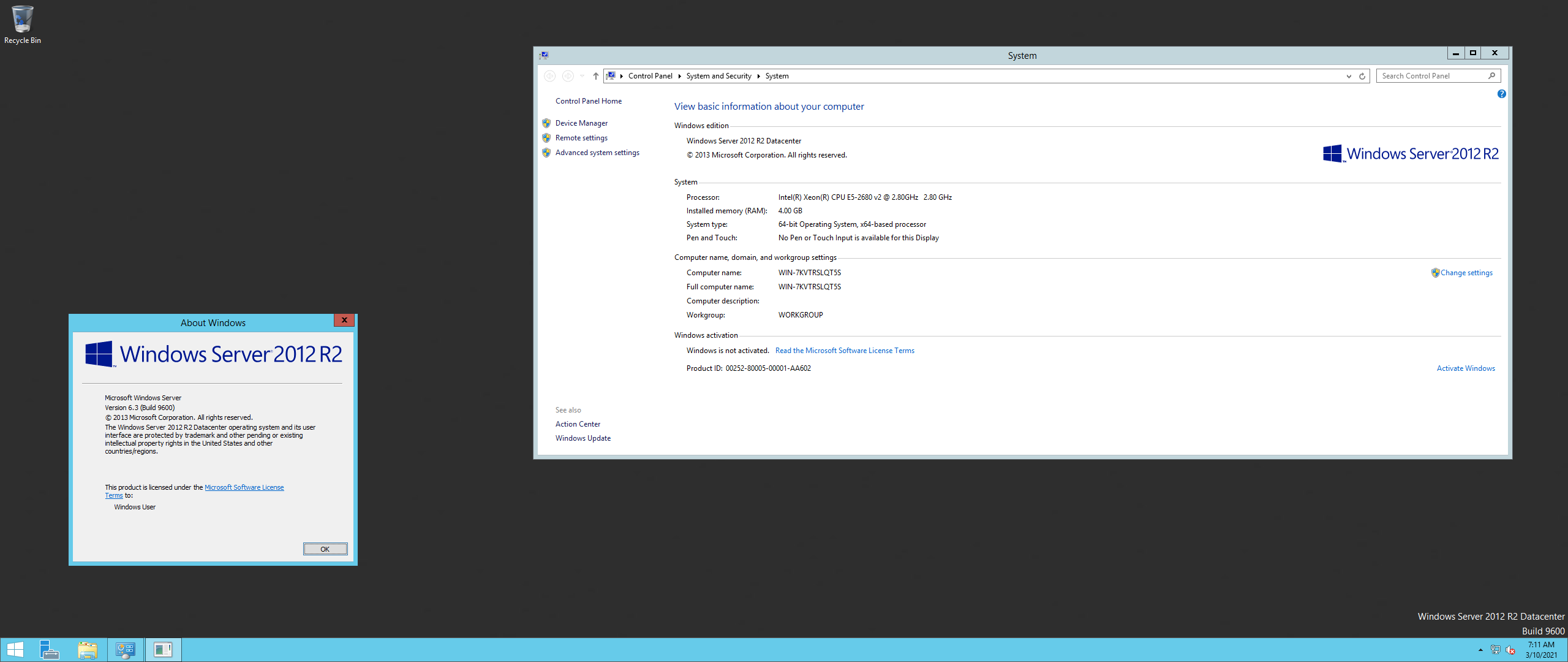Image resolution: width=1568 pixels, height=662 pixels.
Task: Expand the arrow before Control Panel breadcrumb
Action: pos(621,76)
